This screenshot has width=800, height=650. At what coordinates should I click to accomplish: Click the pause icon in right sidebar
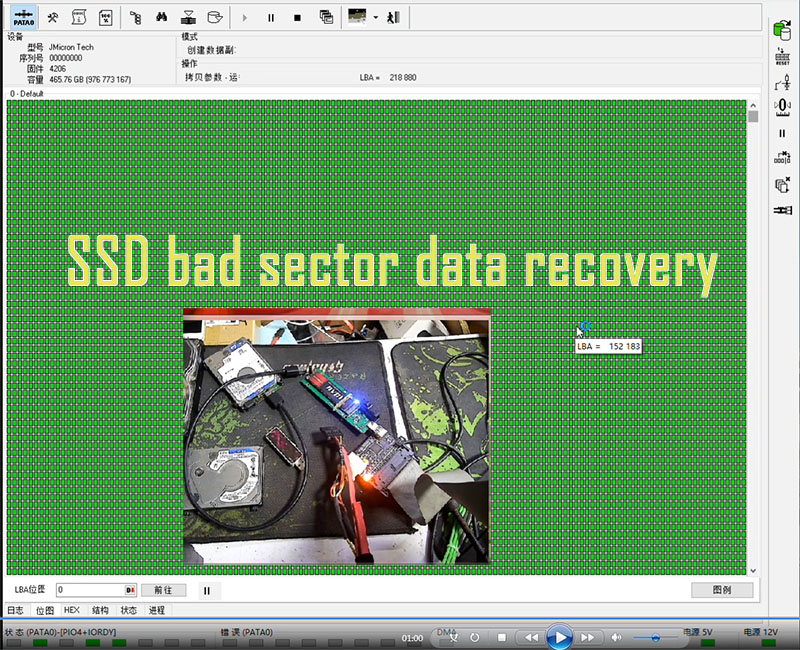782,134
